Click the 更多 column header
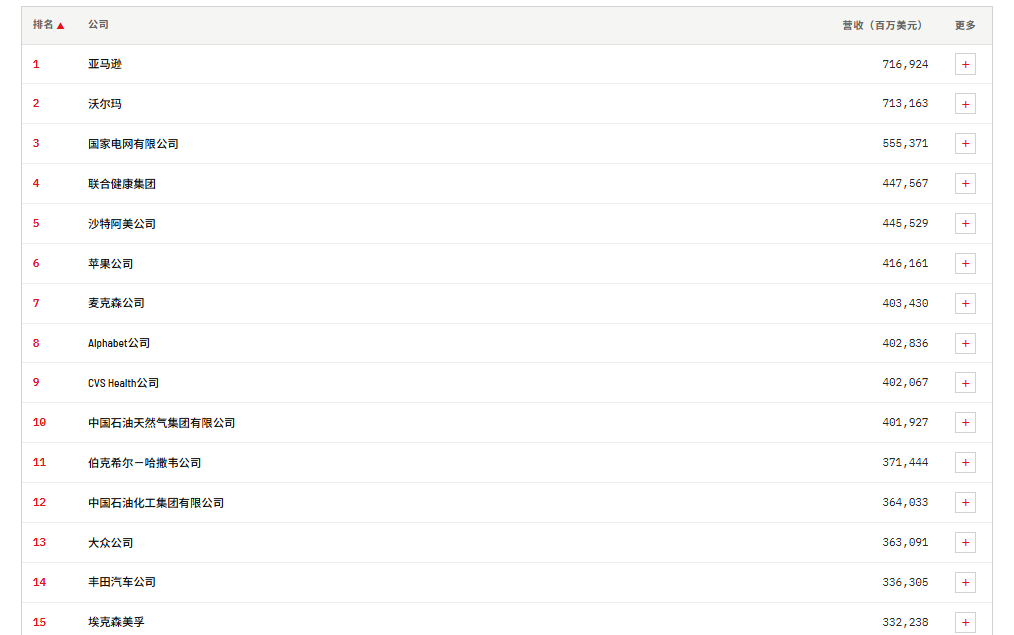The image size is (1014, 635). tap(965, 25)
